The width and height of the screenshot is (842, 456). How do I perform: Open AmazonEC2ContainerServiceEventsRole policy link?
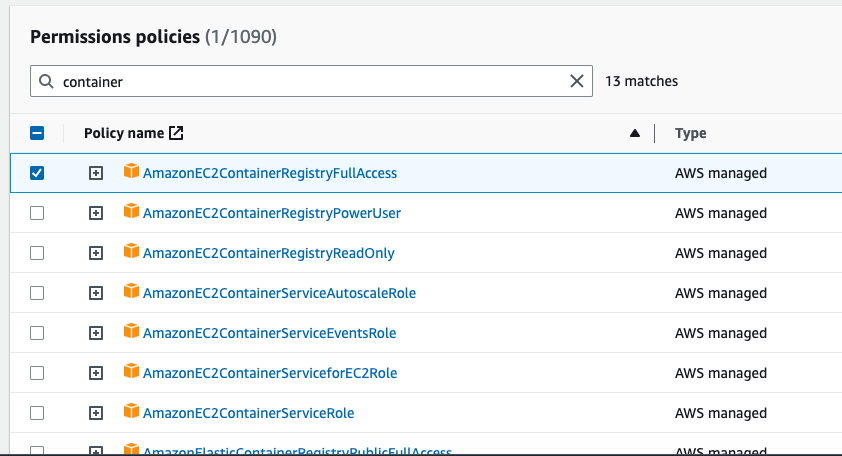coord(270,333)
